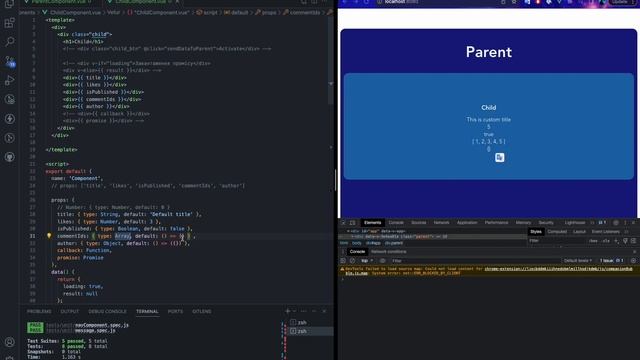The height and width of the screenshot is (360, 640).
Task: Open the OUTPUT panel tab
Action: pos(69,311)
